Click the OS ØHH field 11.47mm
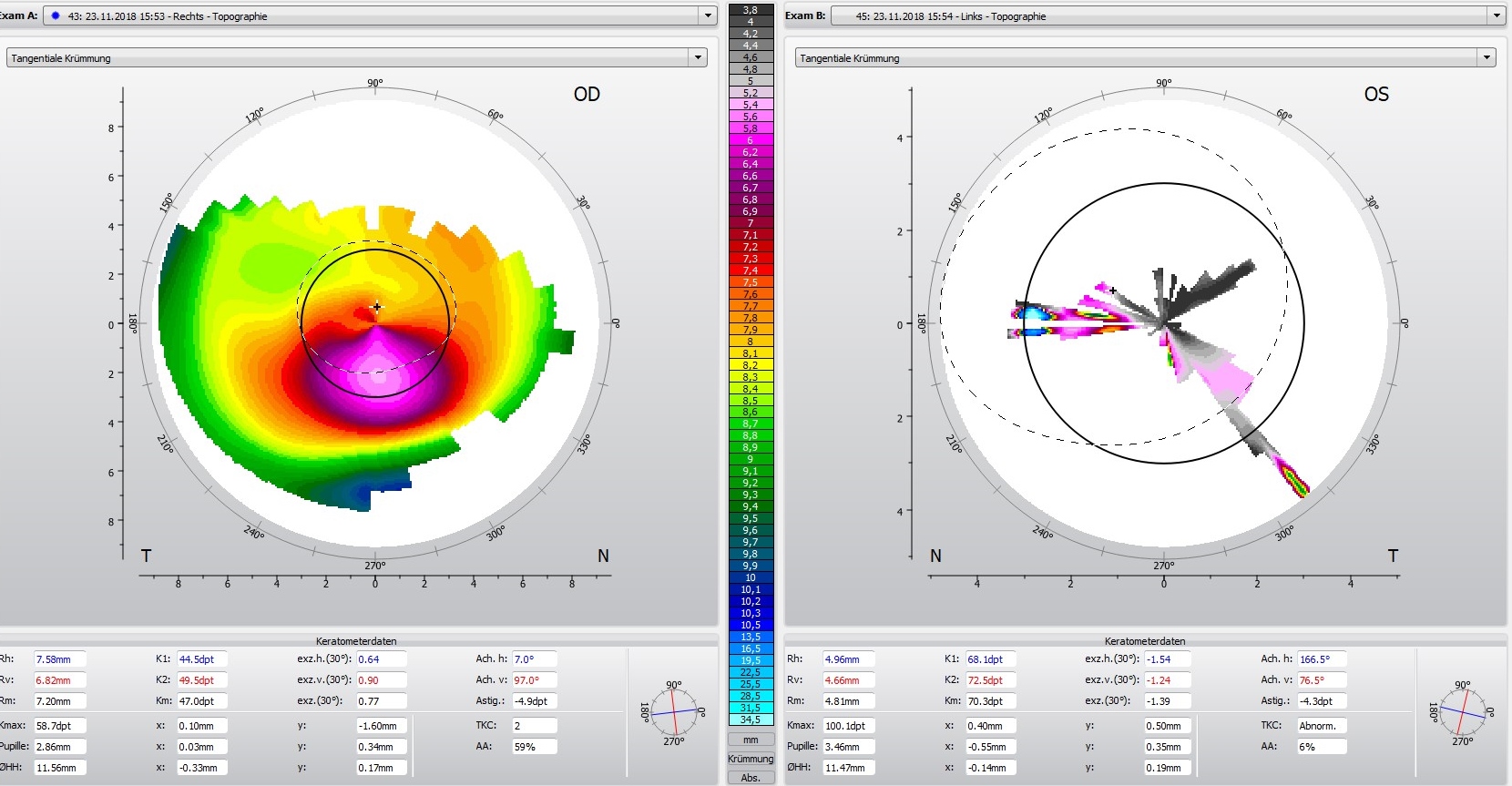 coord(849,768)
